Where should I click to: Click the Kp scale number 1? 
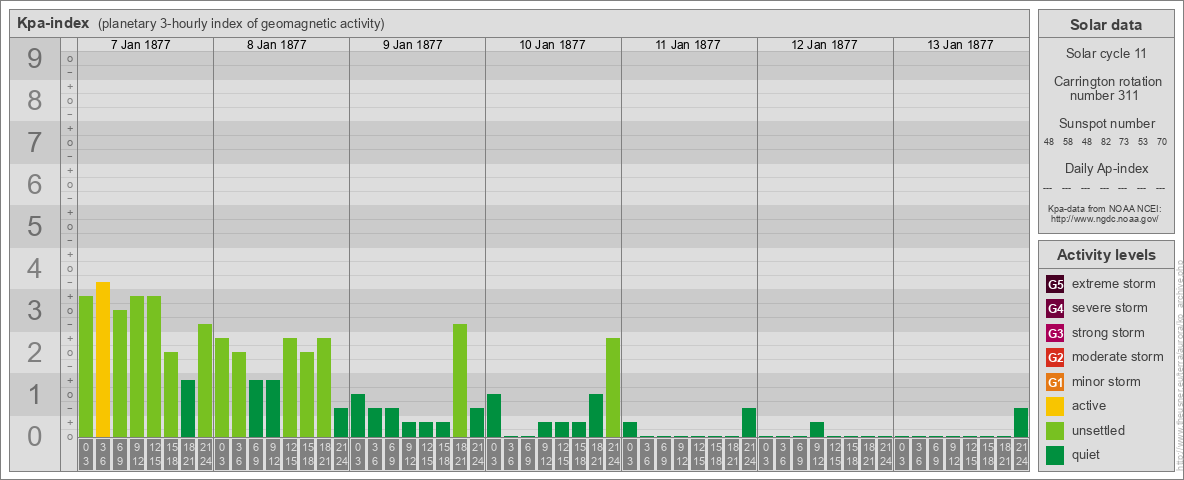tap(35, 394)
